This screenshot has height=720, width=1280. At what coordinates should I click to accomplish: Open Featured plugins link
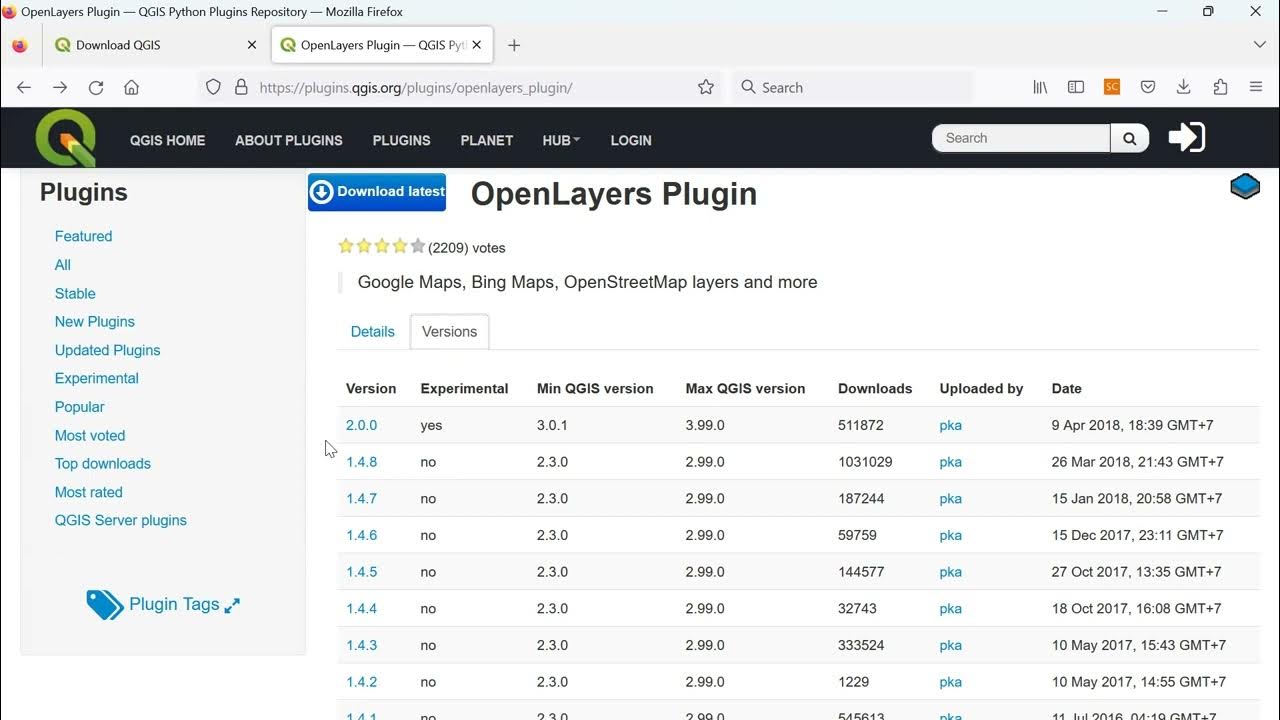pyautogui.click(x=83, y=237)
